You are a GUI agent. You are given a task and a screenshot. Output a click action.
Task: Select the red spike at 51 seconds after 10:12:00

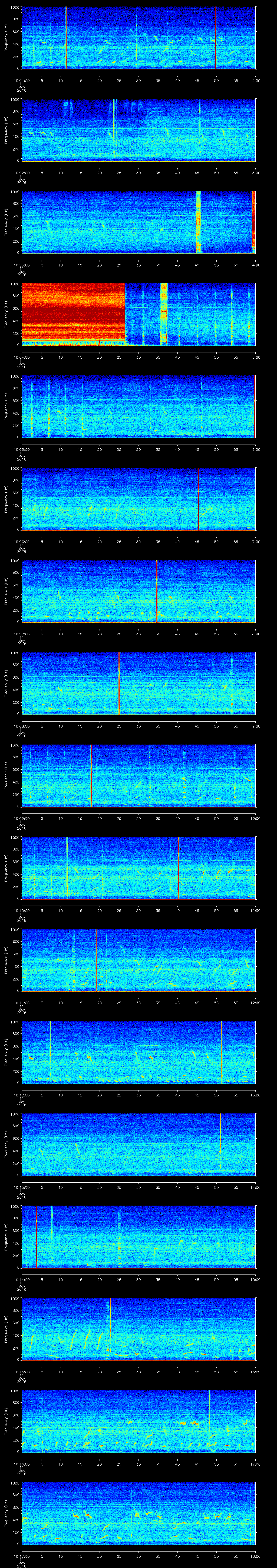click(222, 1052)
